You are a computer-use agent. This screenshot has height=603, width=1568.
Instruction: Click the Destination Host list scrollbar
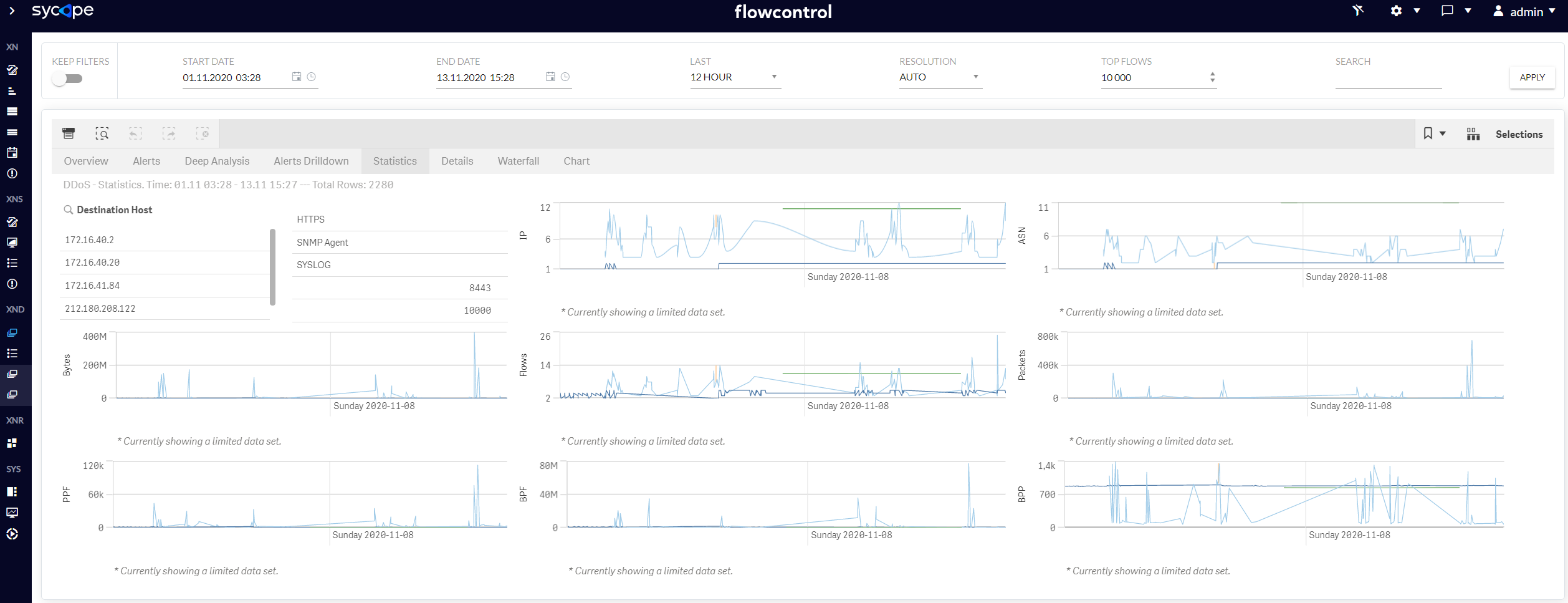point(272,267)
